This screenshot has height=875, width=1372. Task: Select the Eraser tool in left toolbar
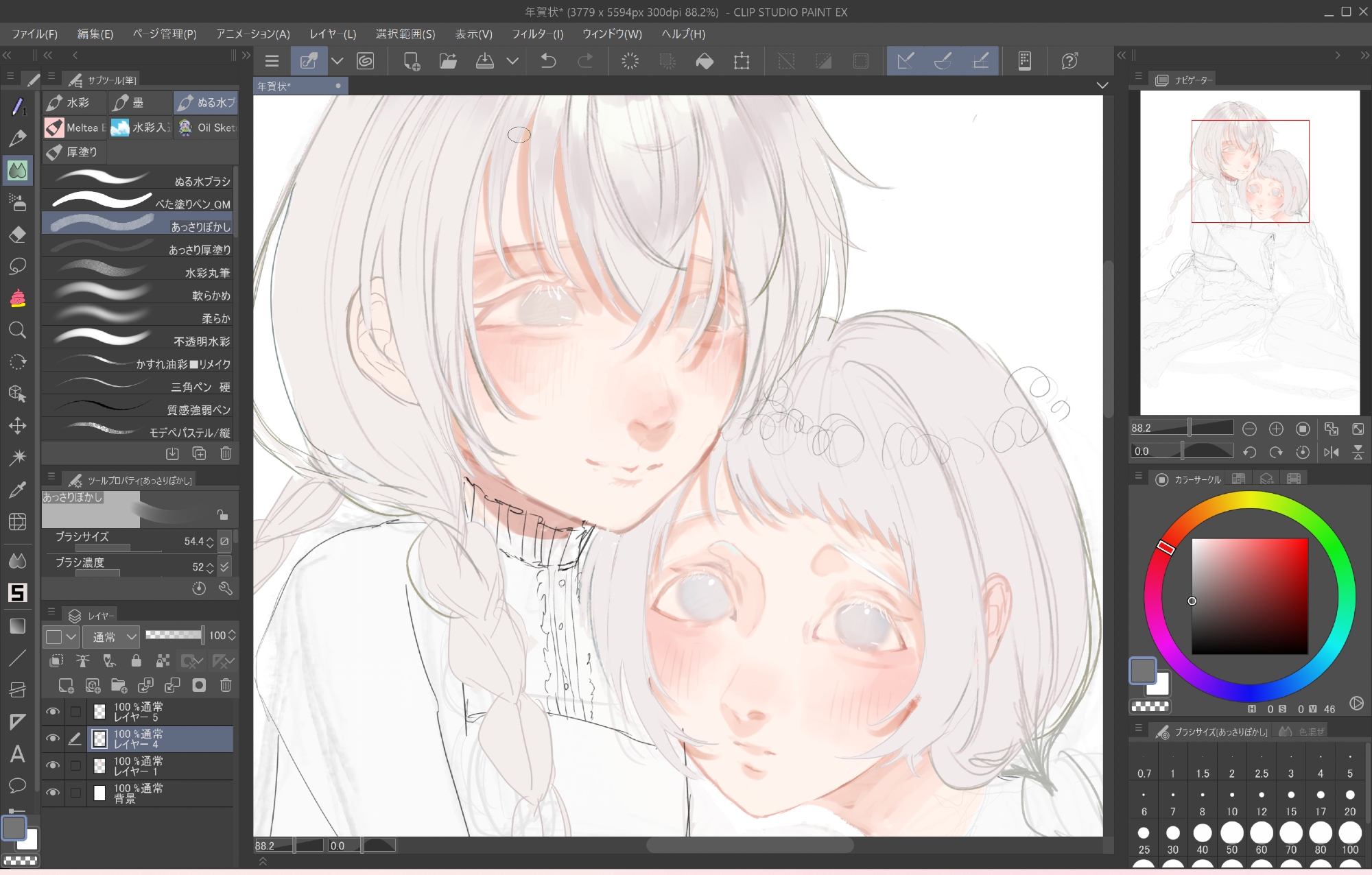pyautogui.click(x=18, y=235)
